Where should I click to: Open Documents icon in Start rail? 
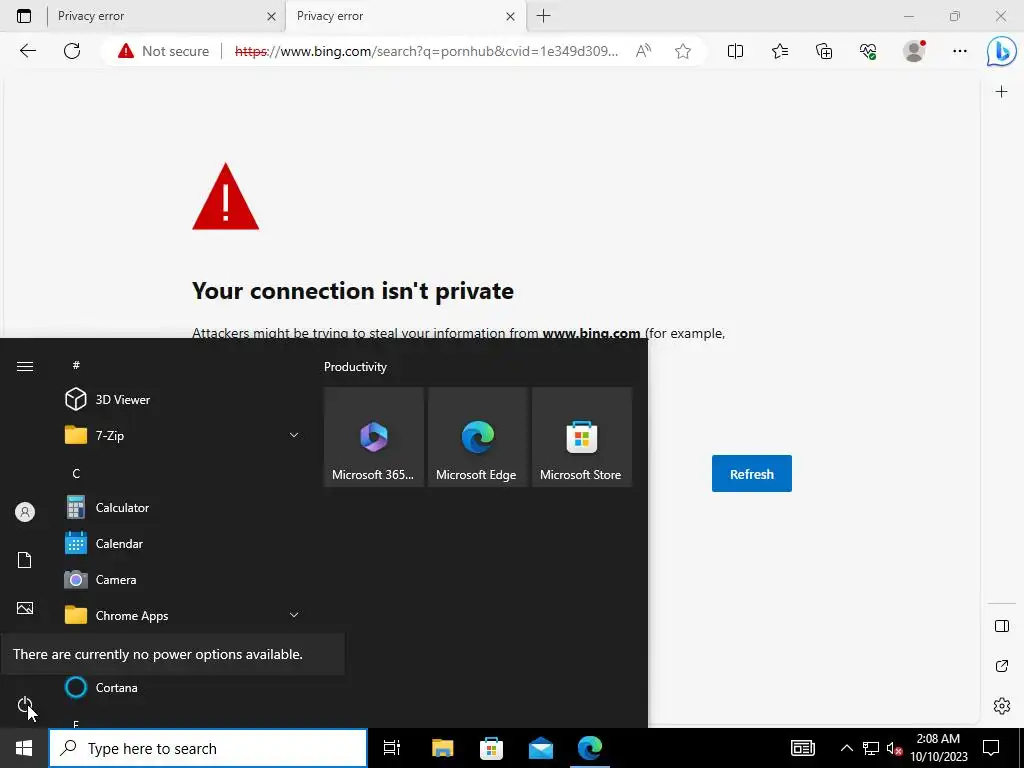click(25, 560)
